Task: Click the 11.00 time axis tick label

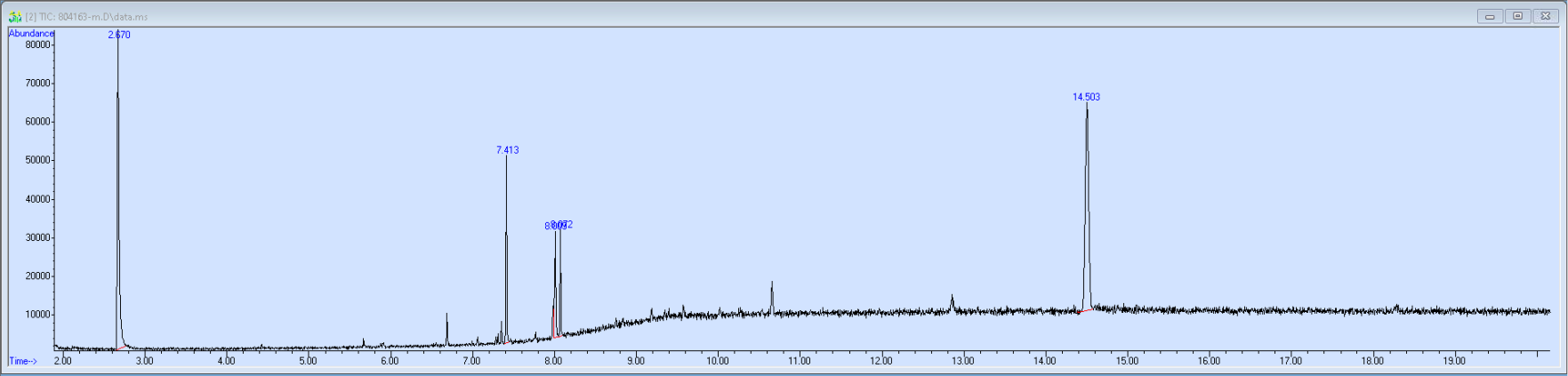Action: 800,361
